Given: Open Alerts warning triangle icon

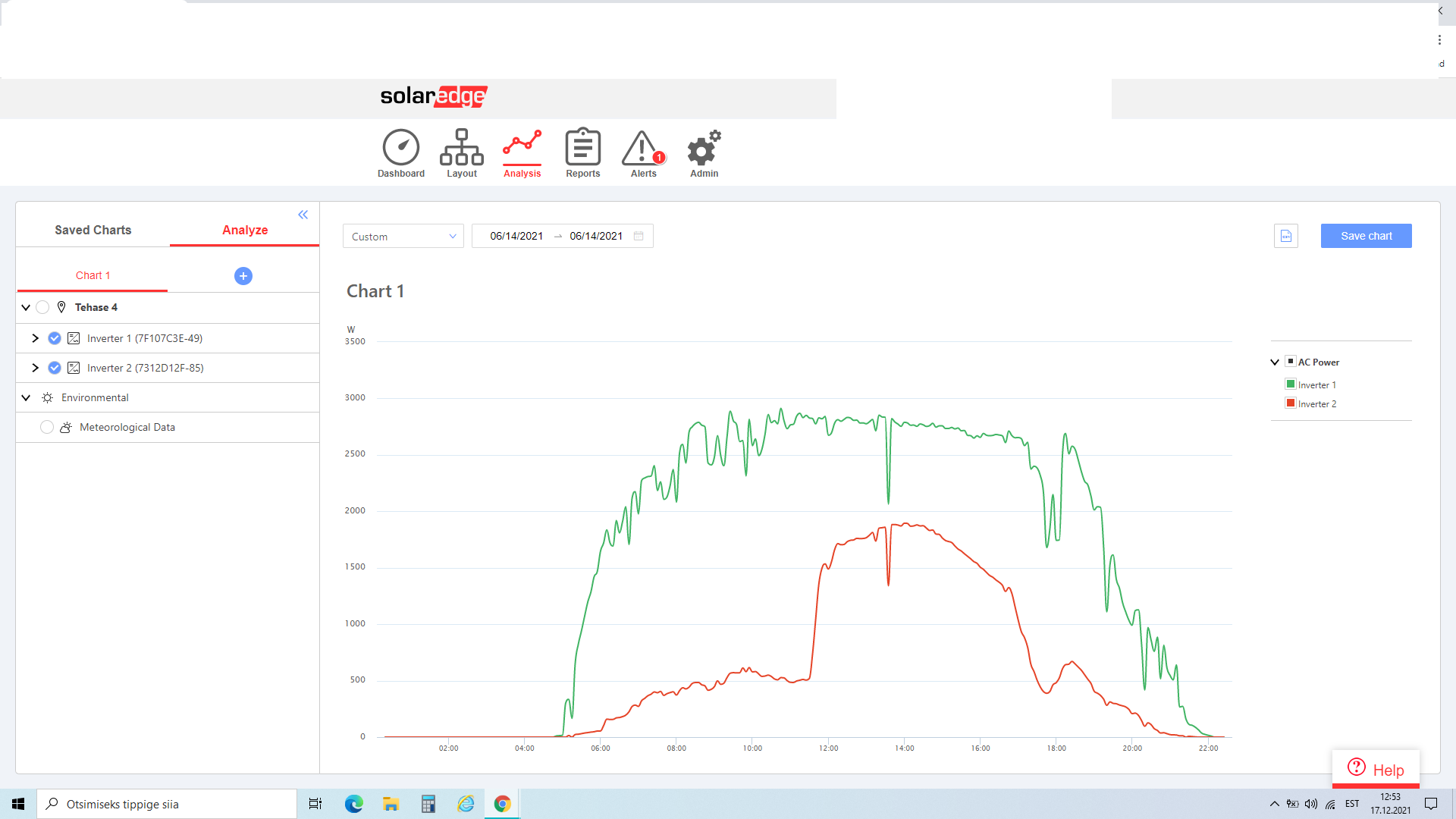Looking at the screenshot, I should (642, 148).
